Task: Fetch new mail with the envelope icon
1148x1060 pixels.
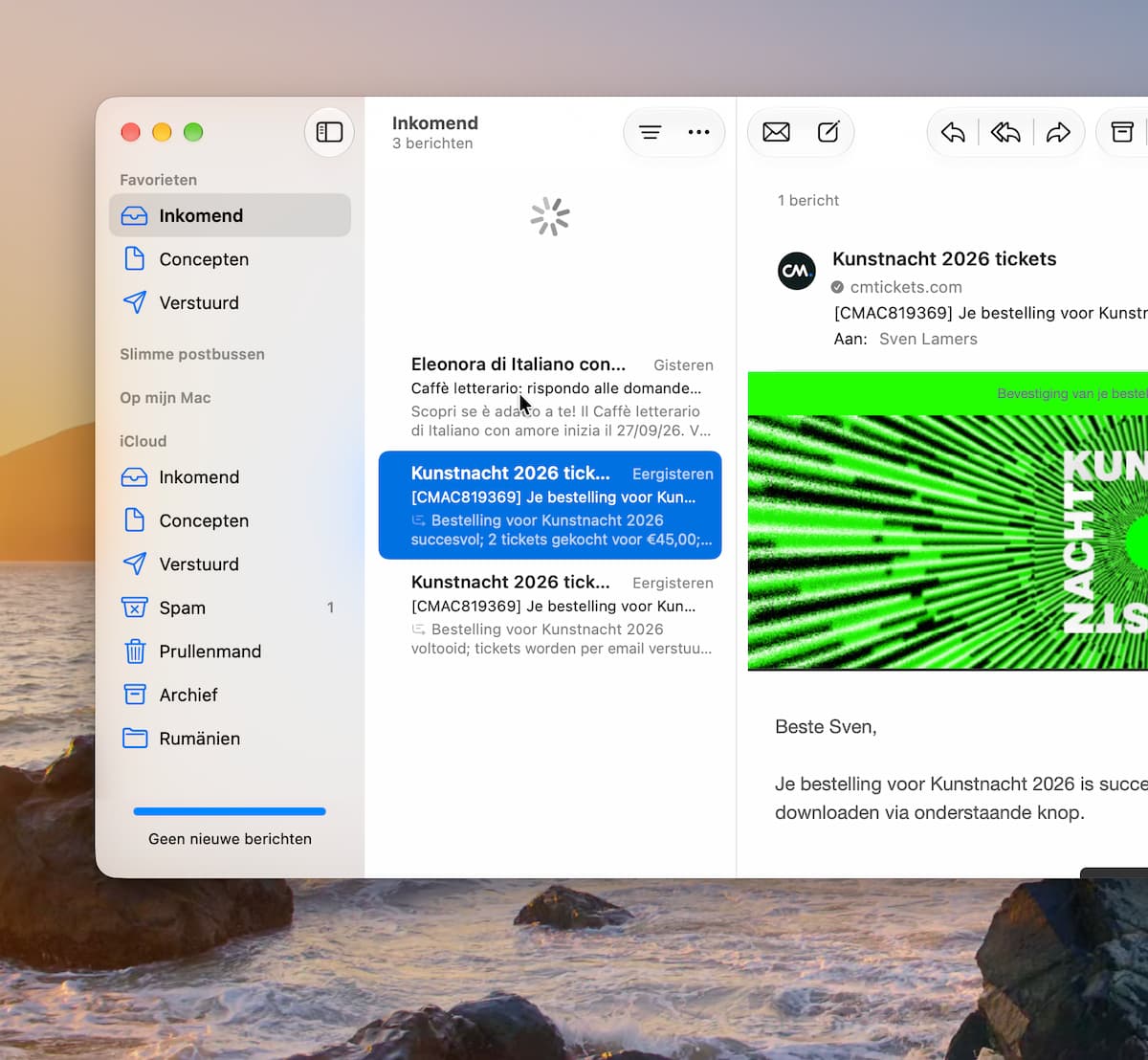Action: pyautogui.click(x=777, y=132)
